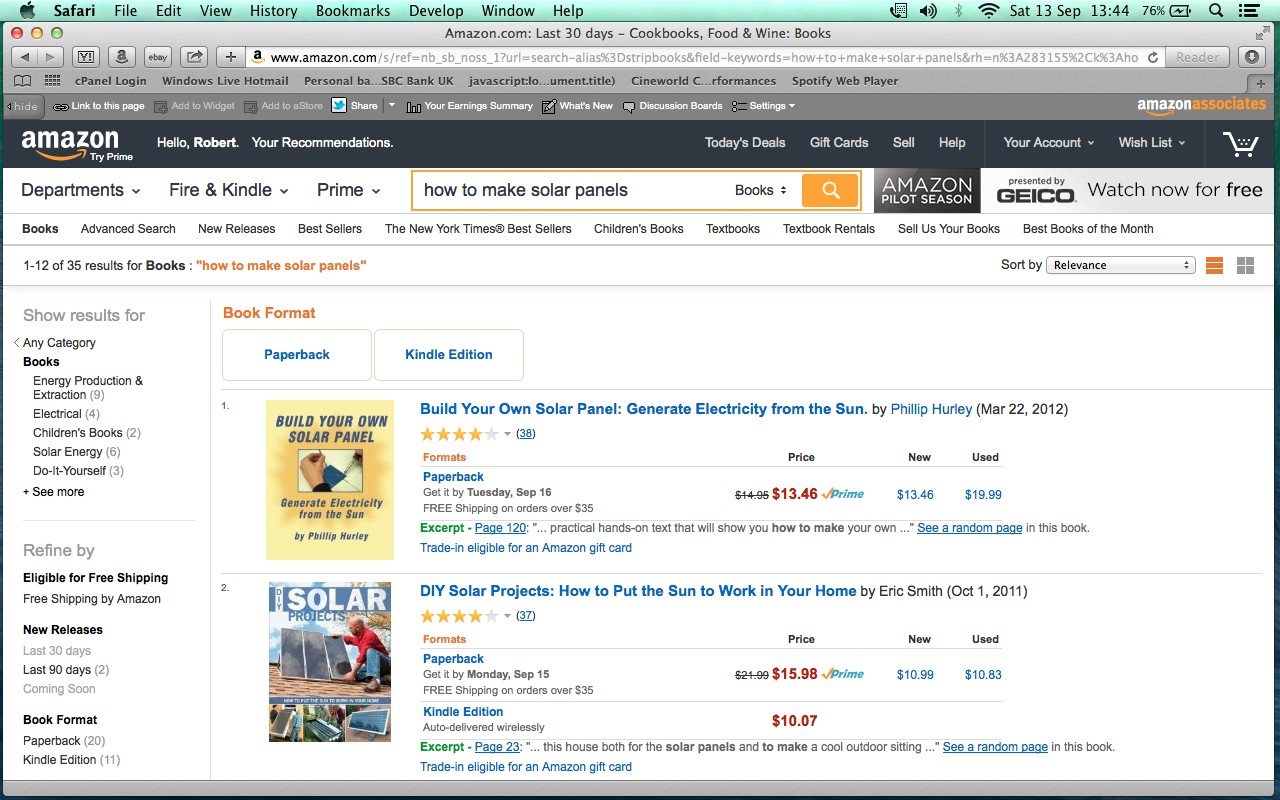Open the Phillip Hurley author link

coord(931,409)
